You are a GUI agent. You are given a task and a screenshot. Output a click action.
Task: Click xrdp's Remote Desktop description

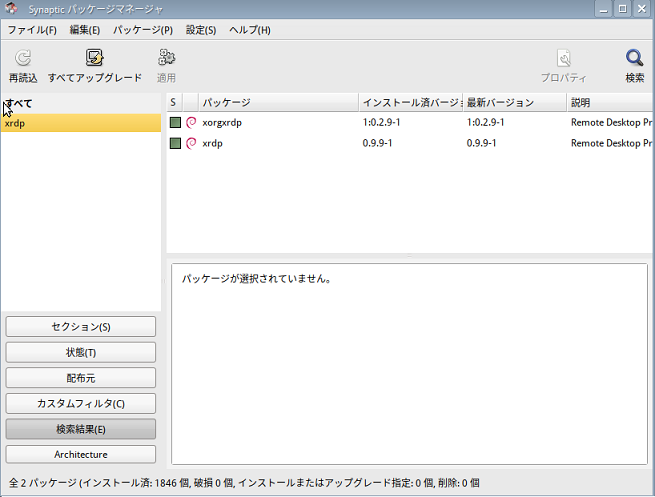(x=611, y=143)
